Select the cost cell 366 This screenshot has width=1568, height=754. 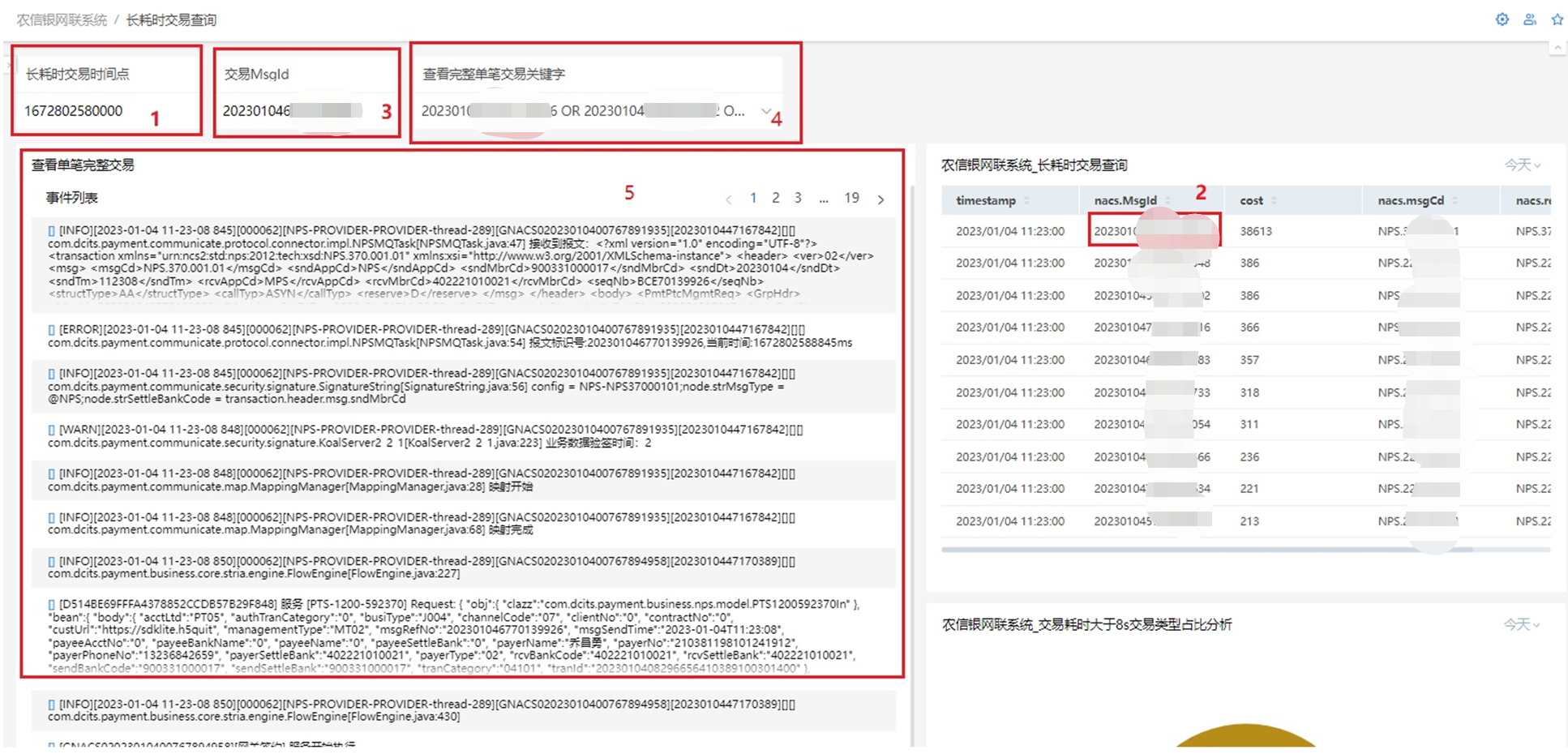tap(1249, 328)
